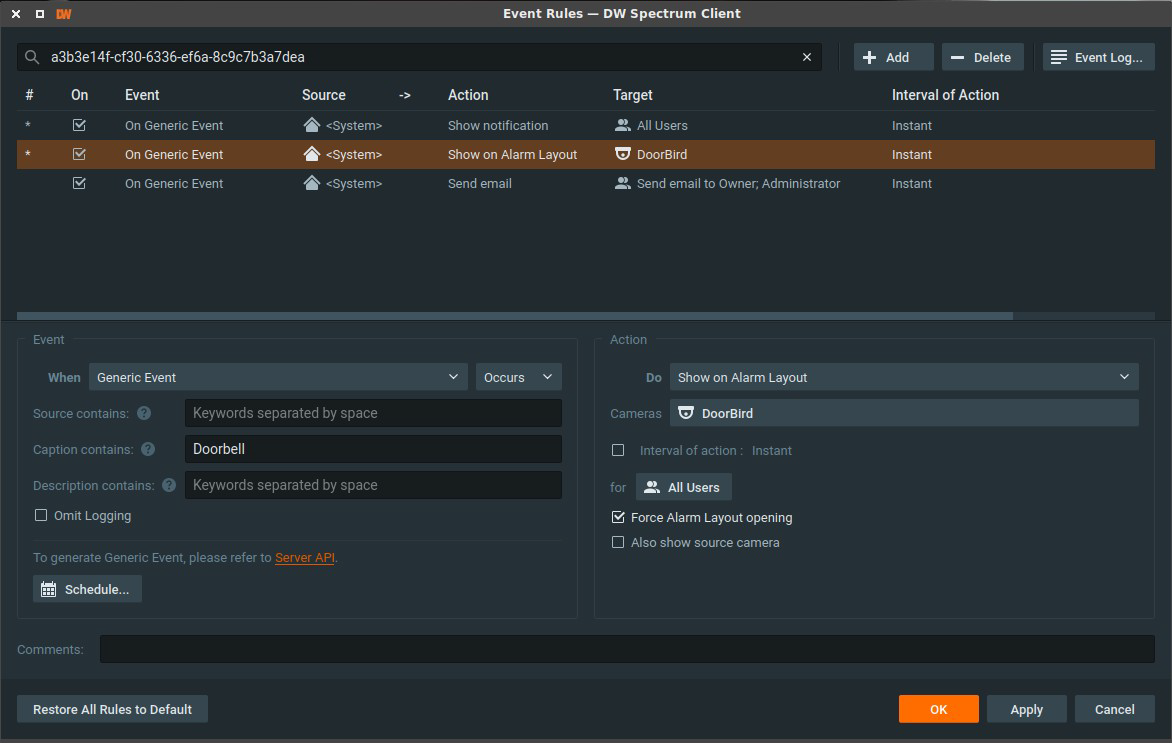Focus the Source contains input field

(374, 413)
